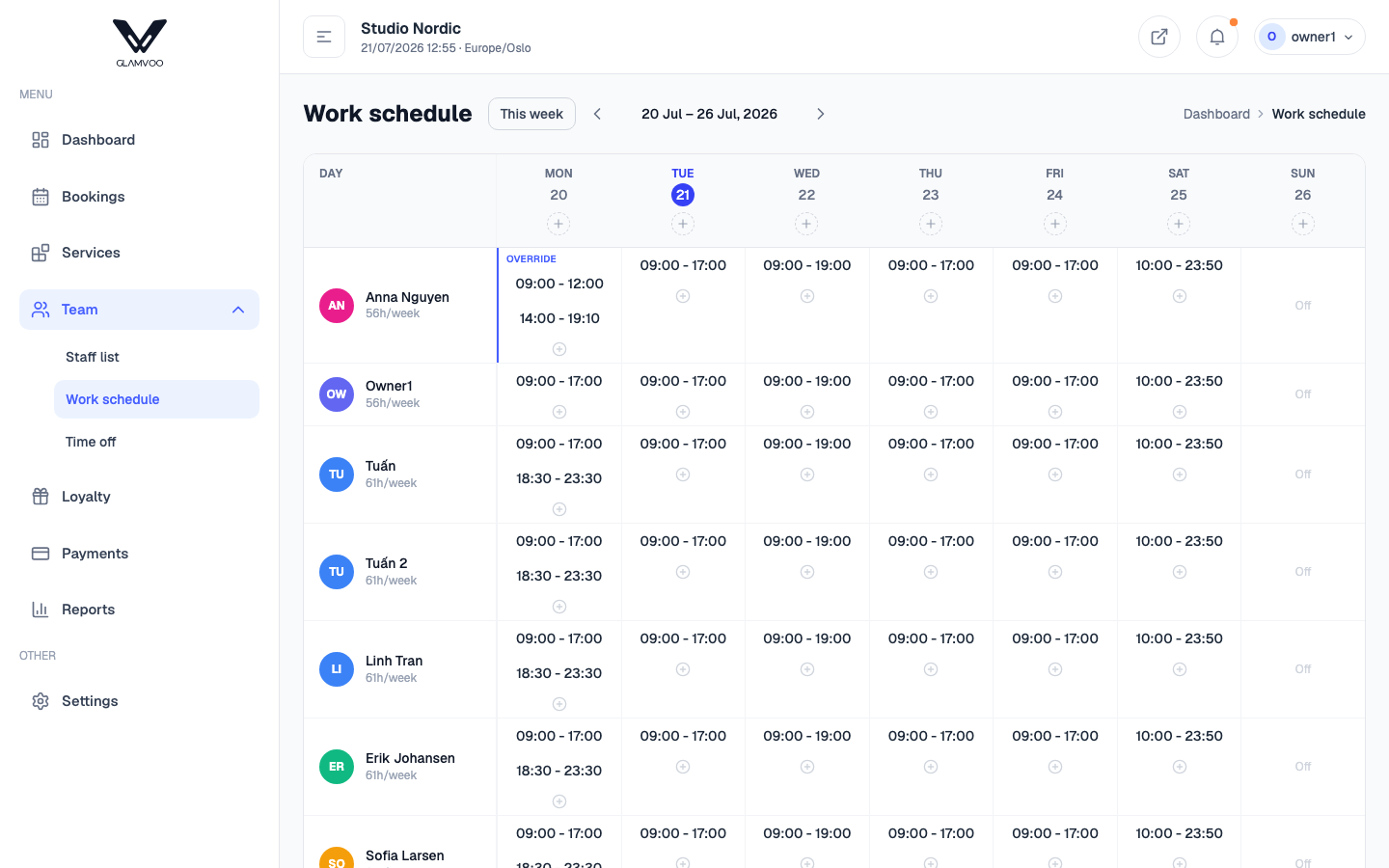Click Erik Johansen's Thursday 09:00 - 17:00 shift

pos(931,736)
